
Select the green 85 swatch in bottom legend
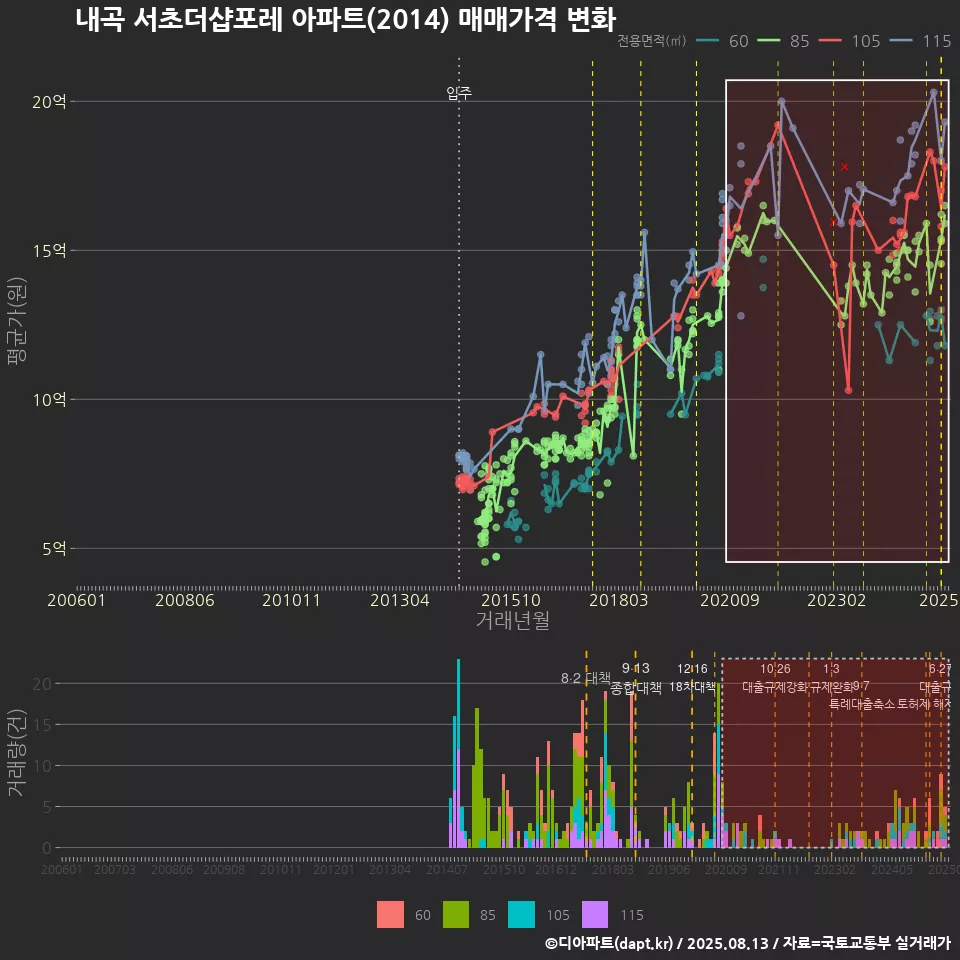coord(456,915)
